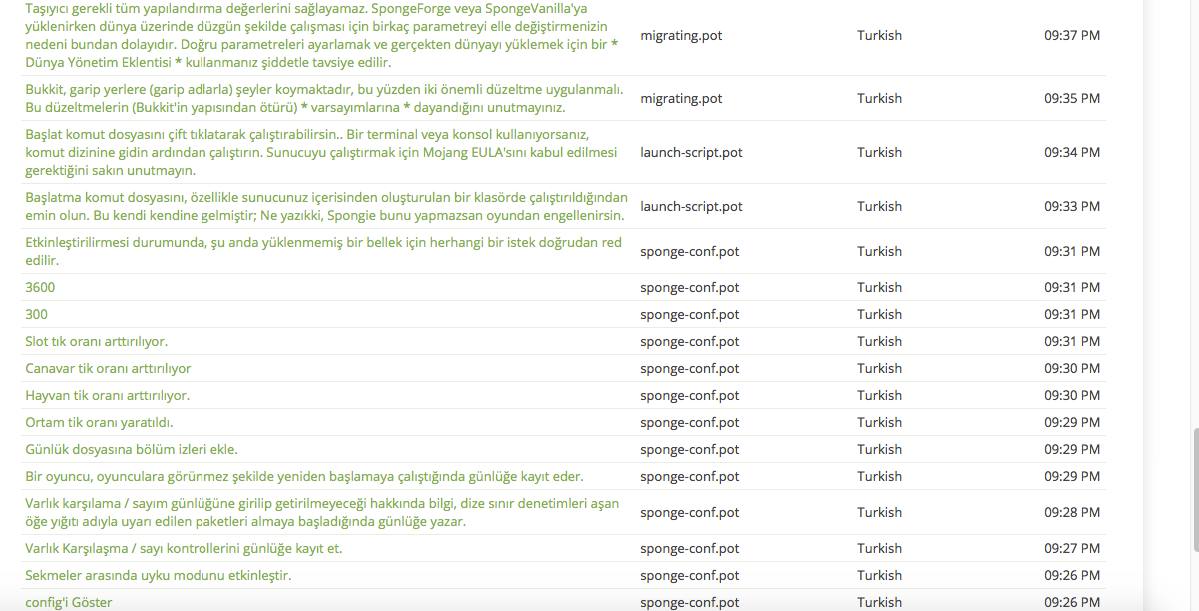
Task: Open the 'Bir oyuncu, oyunculara görünmez' link
Action: point(304,476)
